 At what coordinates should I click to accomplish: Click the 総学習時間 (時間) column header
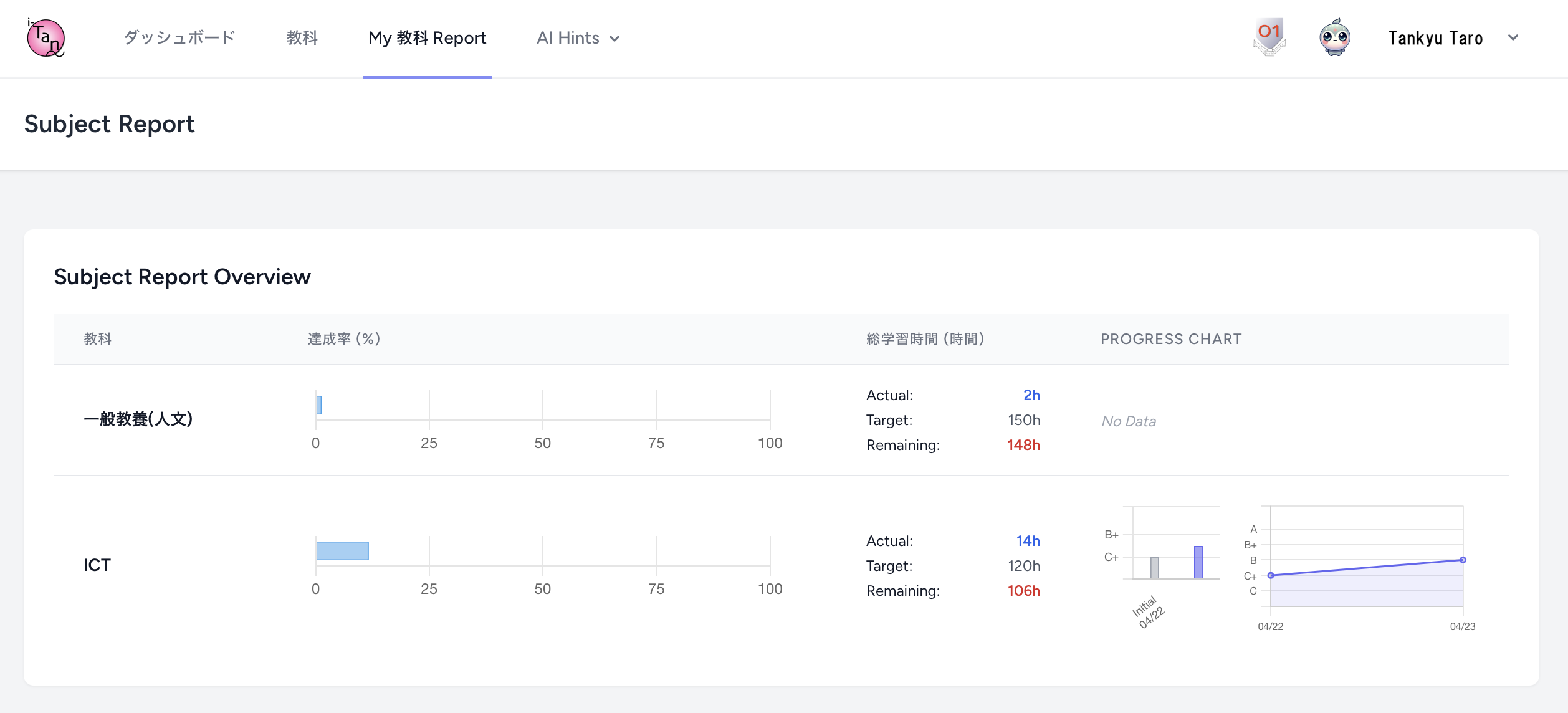(925, 339)
